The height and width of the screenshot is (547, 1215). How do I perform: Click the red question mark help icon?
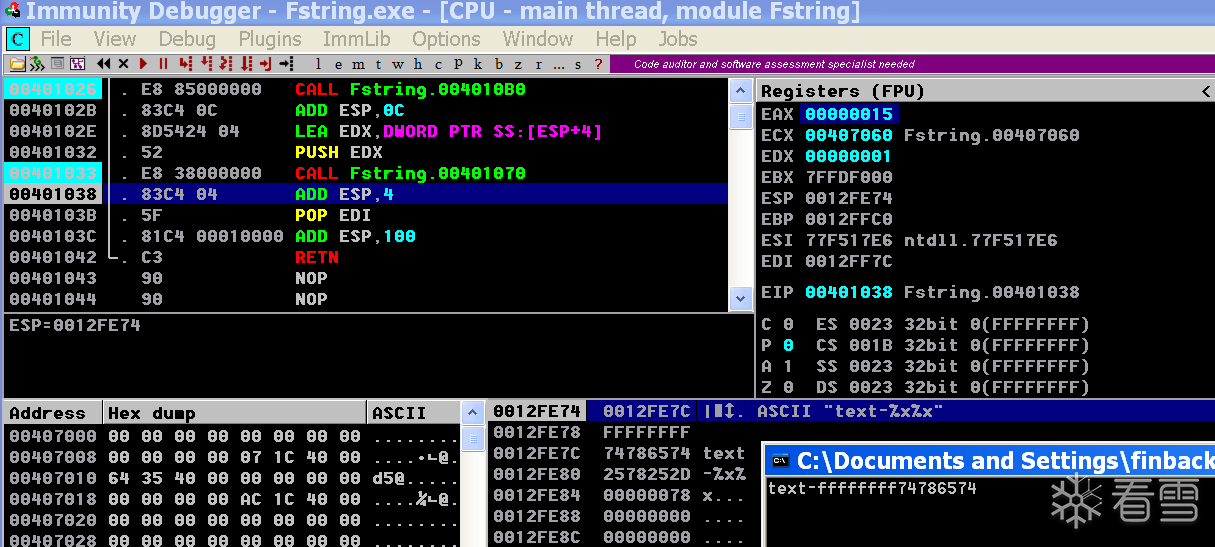point(598,64)
